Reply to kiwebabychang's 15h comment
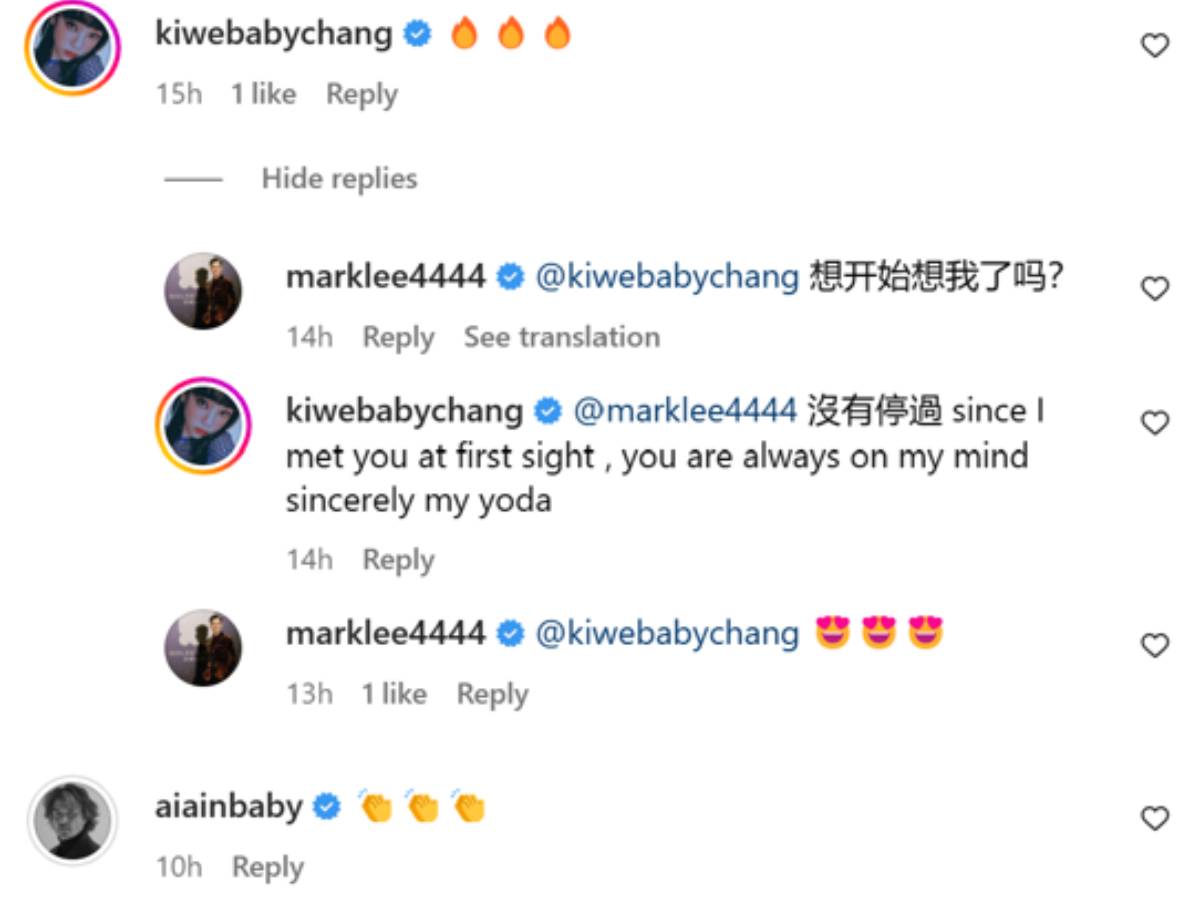1200x900 pixels. click(x=362, y=94)
